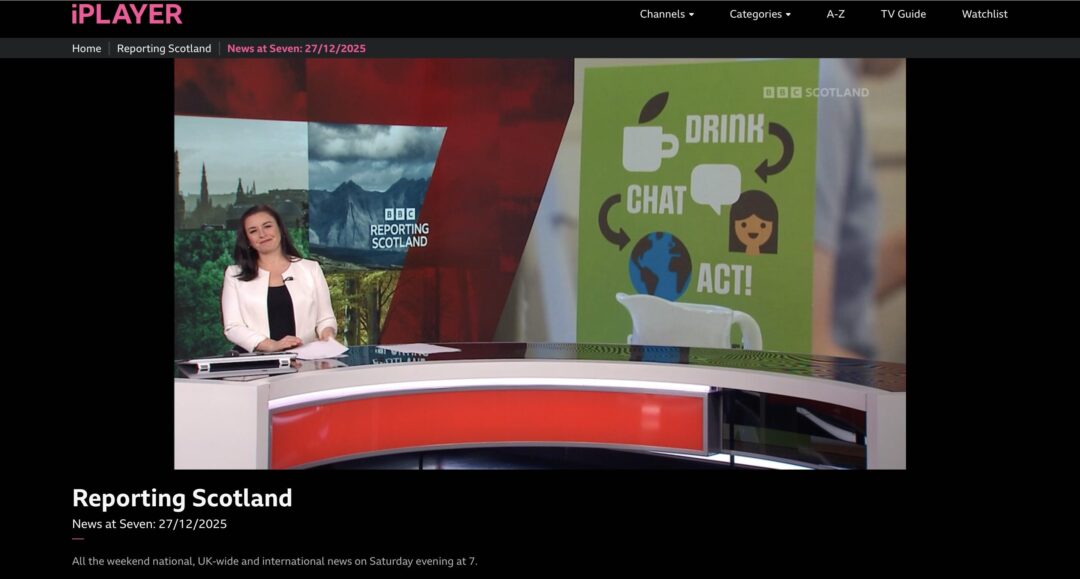Click the caret arrow beside Channels
The image size is (1080, 579).
pyautogui.click(x=691, y=15)
